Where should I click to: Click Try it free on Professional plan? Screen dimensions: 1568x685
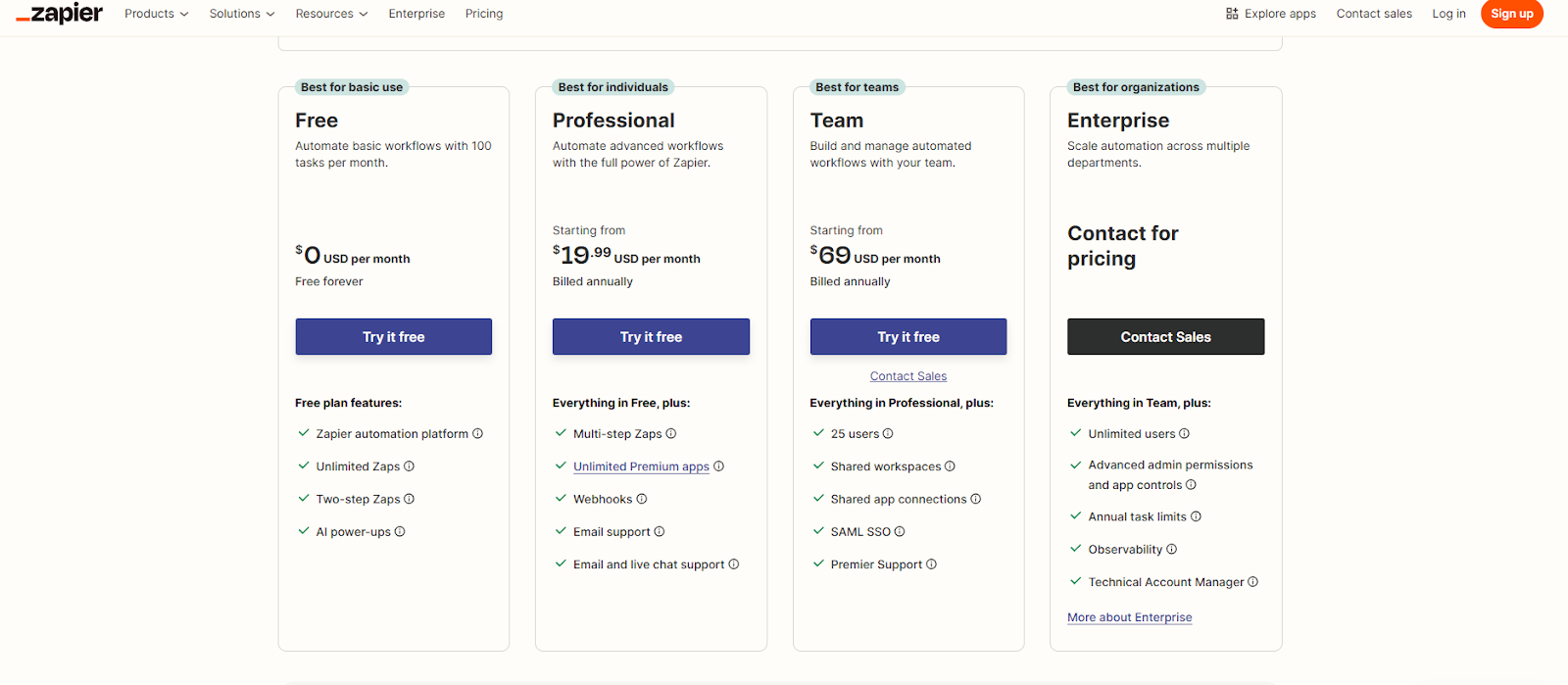651,336
